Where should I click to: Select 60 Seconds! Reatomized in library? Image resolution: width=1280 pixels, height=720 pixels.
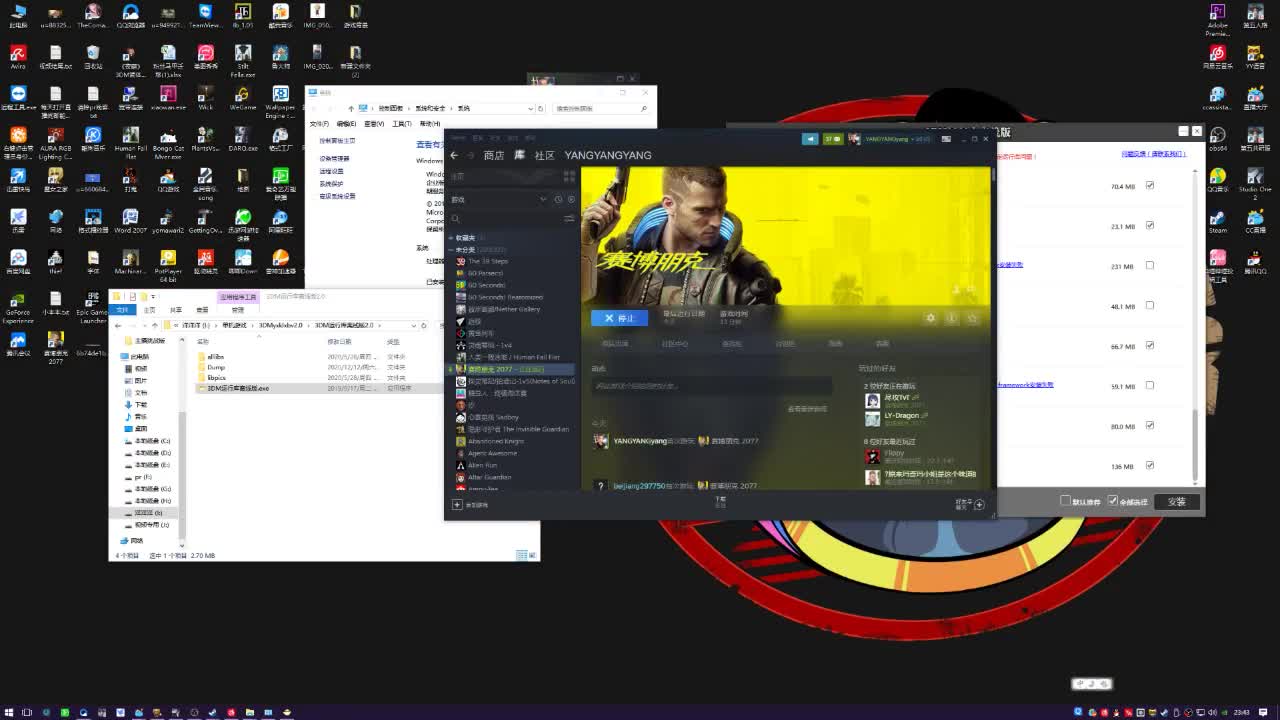click(x=505, y=297)
